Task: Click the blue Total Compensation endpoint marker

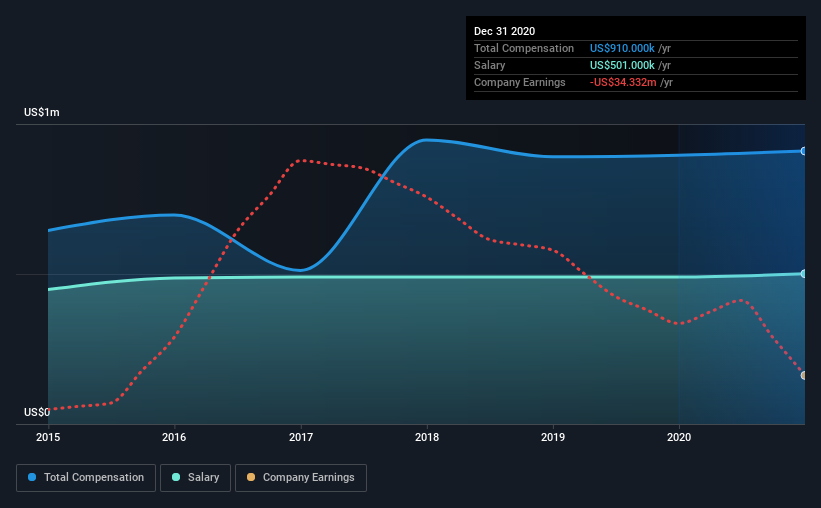Action: coord(803,151)
